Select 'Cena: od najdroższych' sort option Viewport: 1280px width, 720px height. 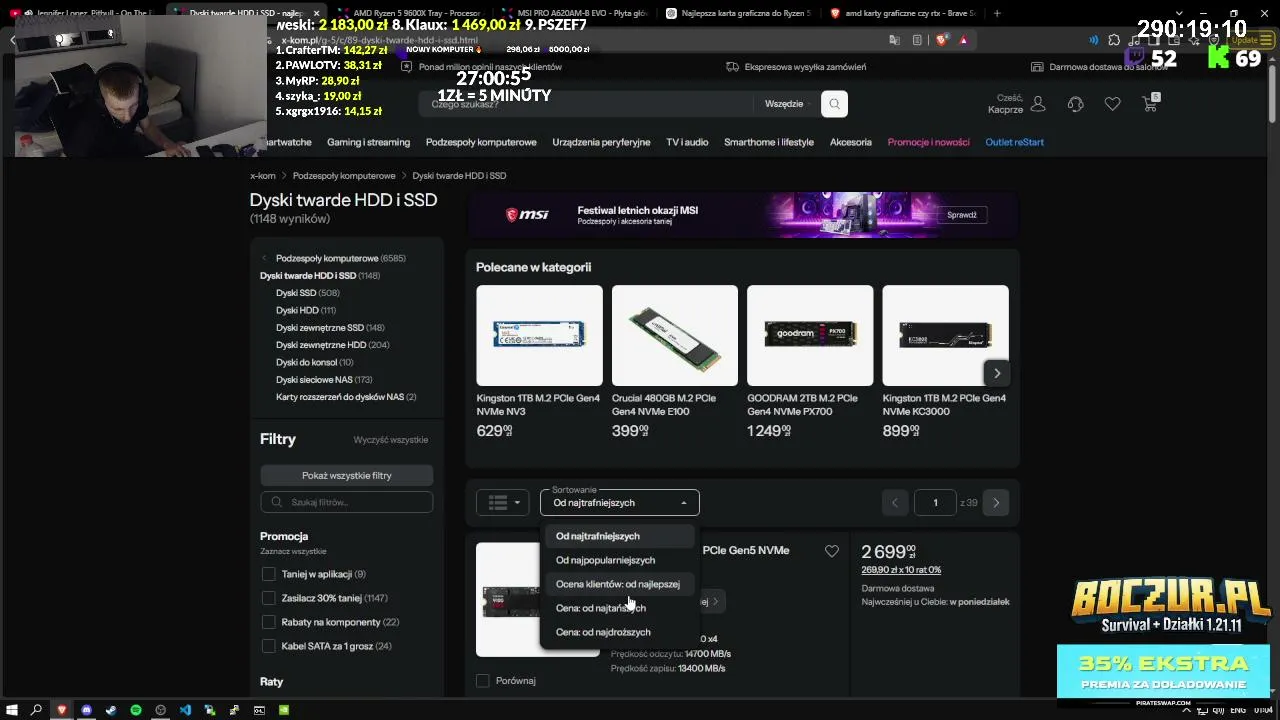619,632
